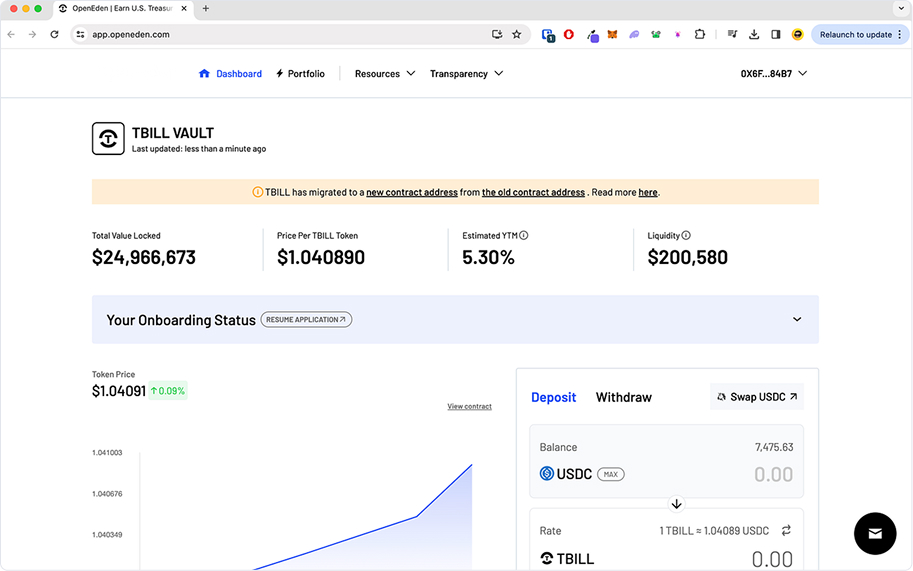Toggle the browser side panel icon
913x571 pixels.
coord(776,34)
